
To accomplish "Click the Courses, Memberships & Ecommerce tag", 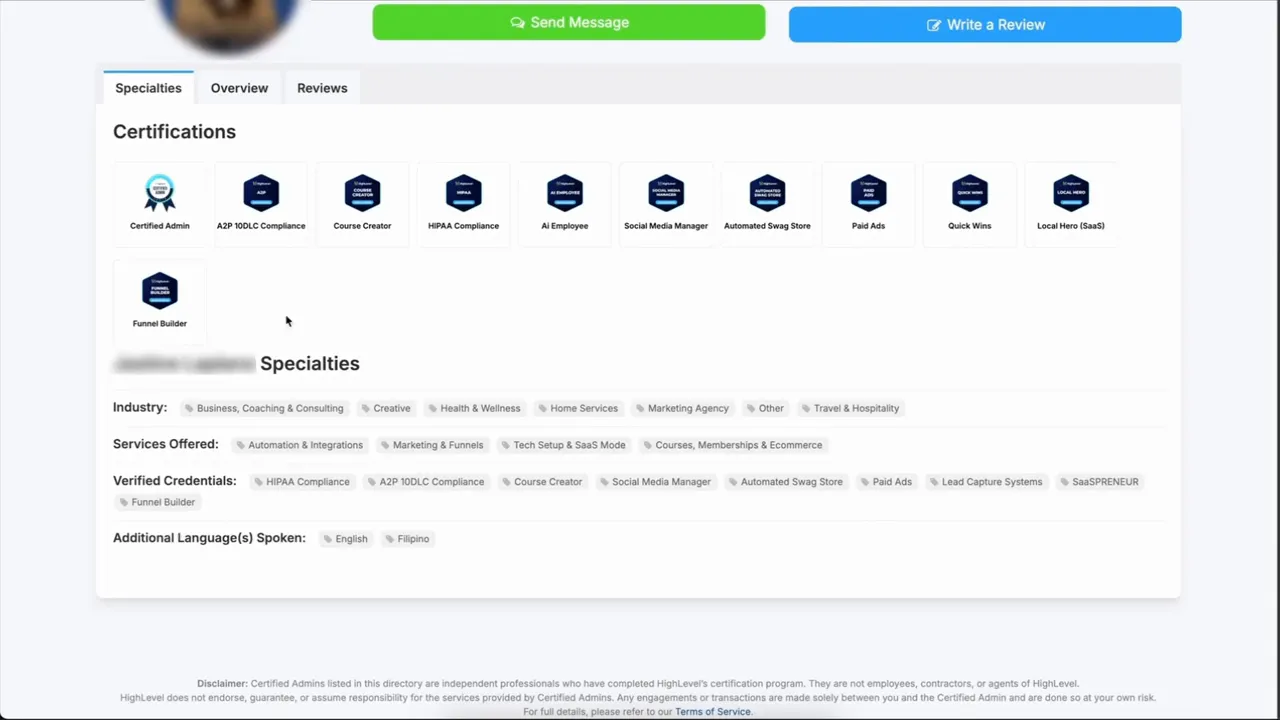I will point(733,445).
